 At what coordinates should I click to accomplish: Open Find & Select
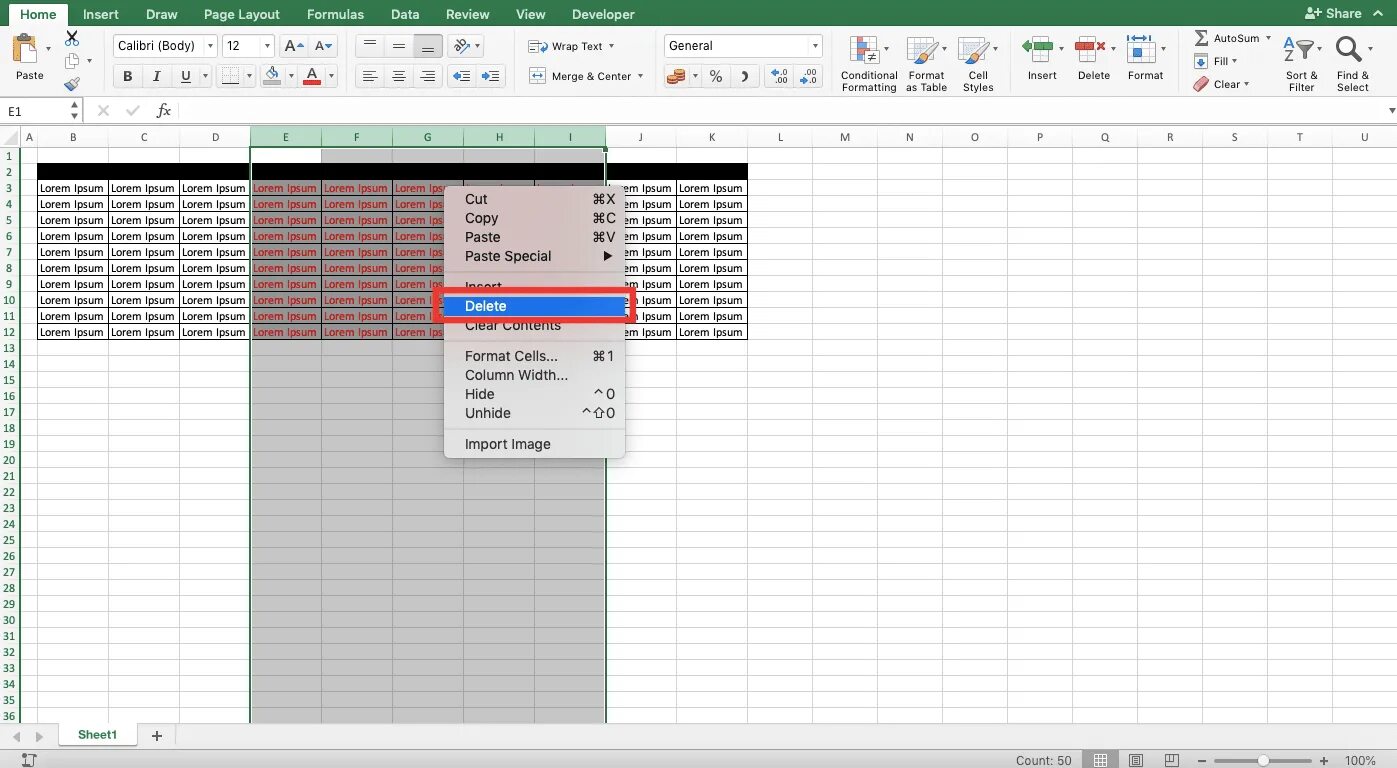(x=1352, y=65)
